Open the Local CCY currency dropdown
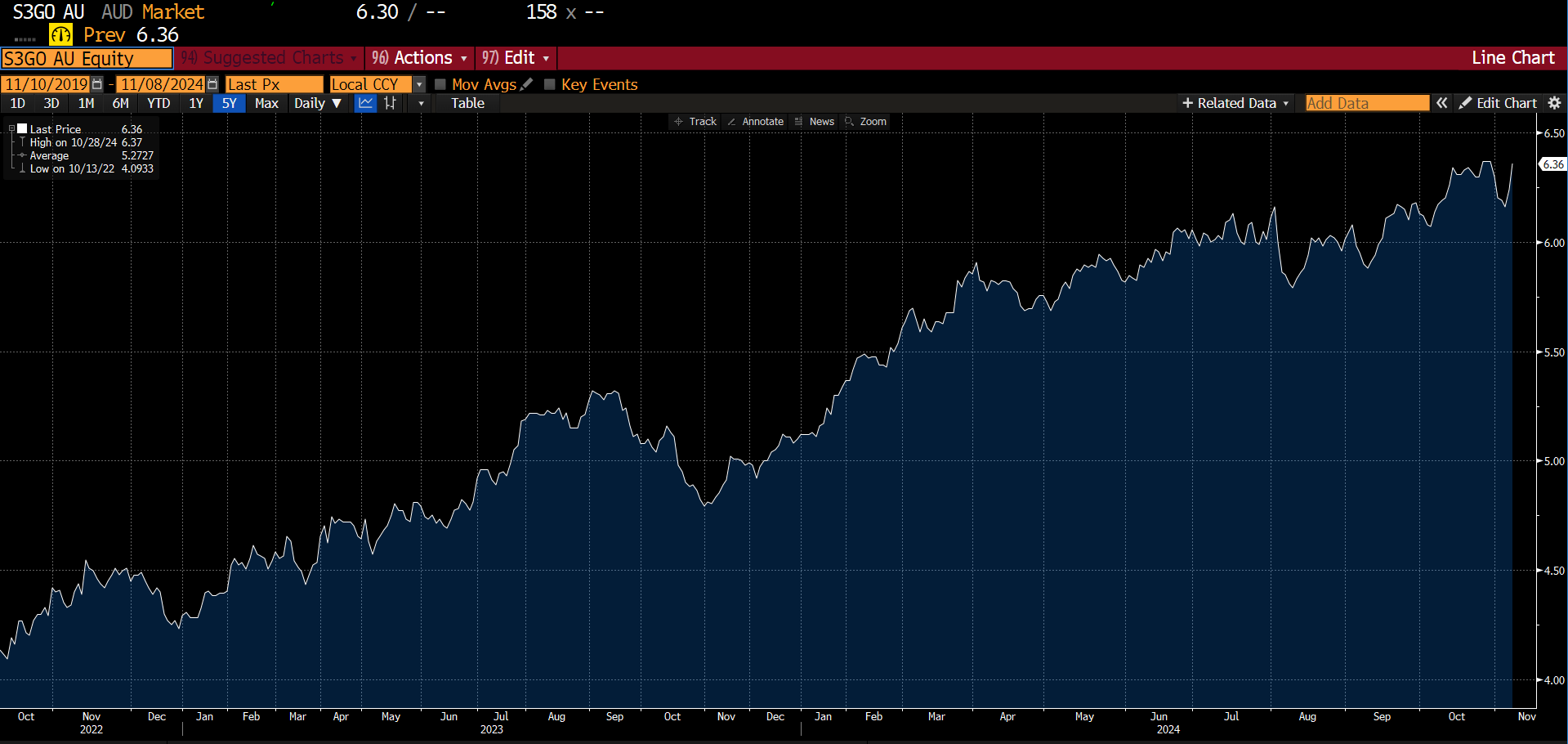This screenshot has width=1568, height=744. [419, 84]
